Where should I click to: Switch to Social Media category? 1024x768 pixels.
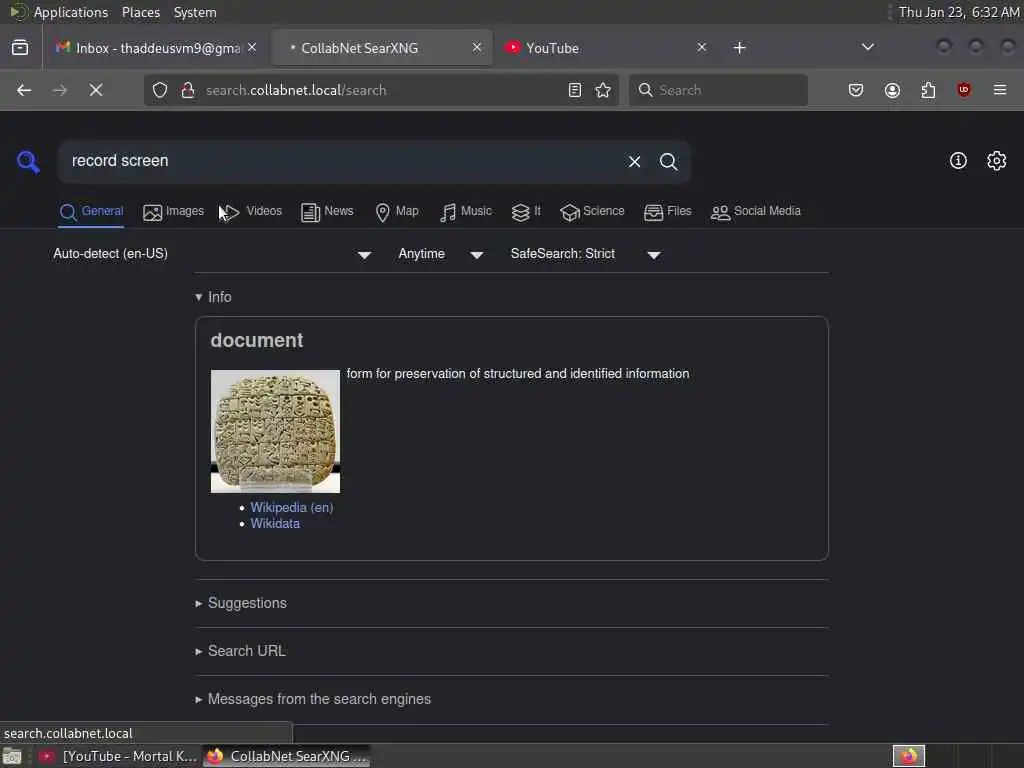click(756, 212)
